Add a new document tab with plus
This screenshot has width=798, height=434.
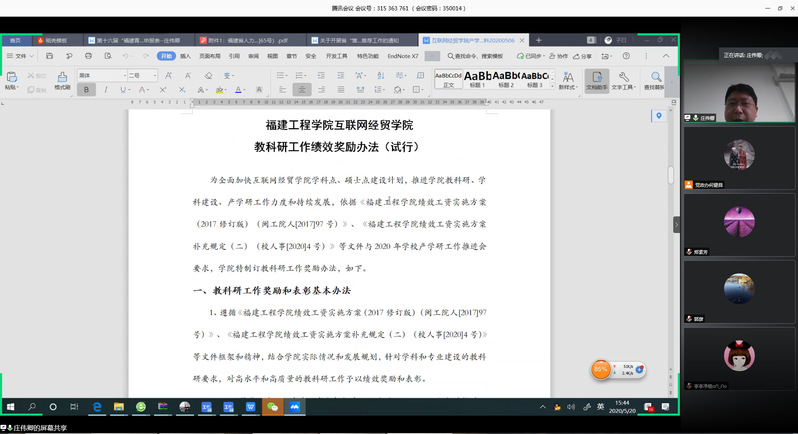click(x=538, y=40)
